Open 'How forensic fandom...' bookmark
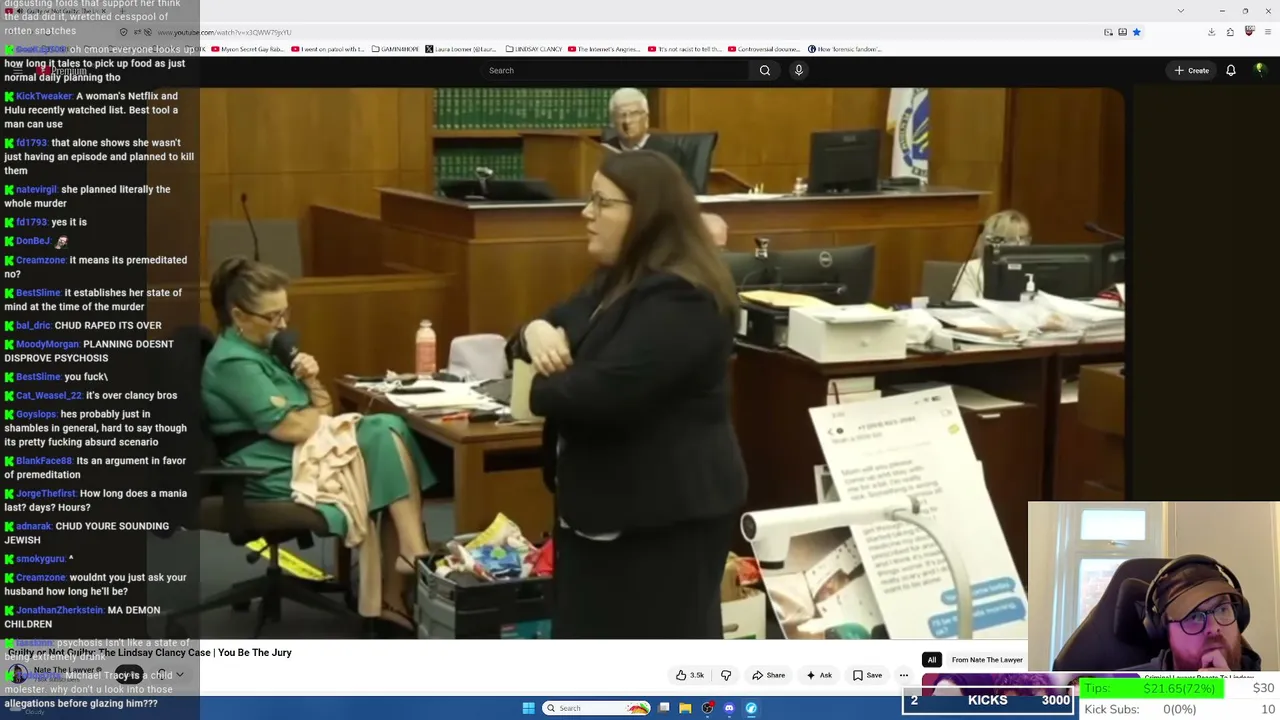1280x720 pixels. tap(845, 49)
